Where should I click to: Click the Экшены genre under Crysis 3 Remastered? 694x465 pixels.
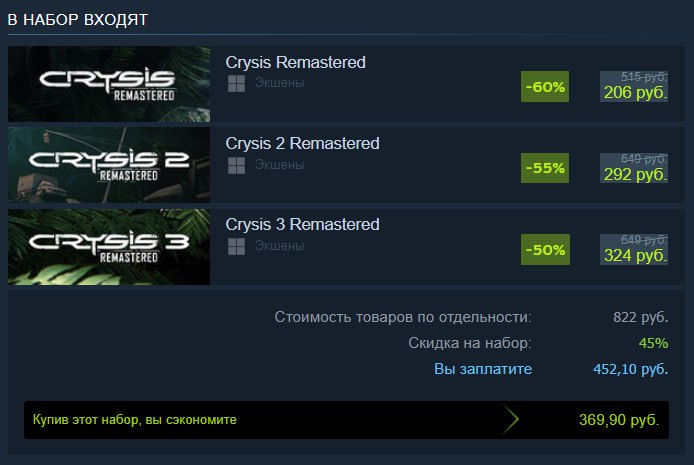pyautogui.click(x=279, y=246)
